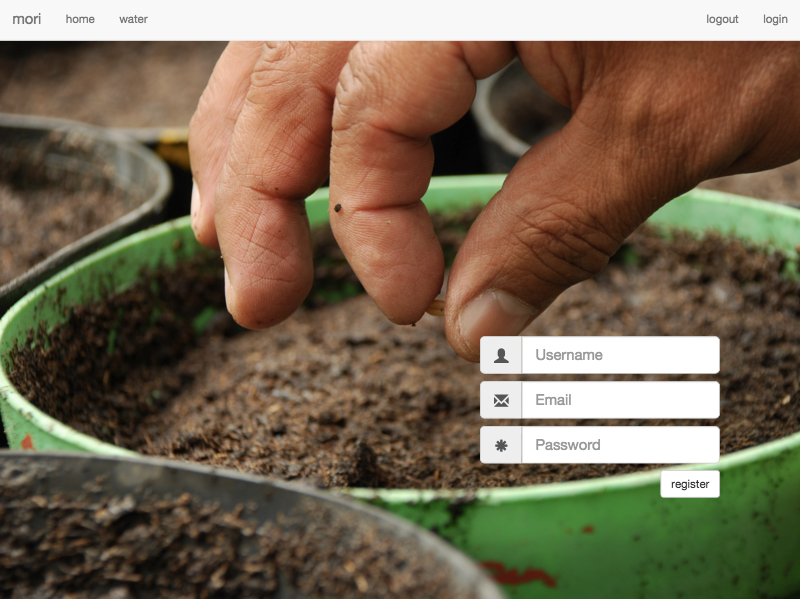Click the mori brand logo
800x599 pixels.
[27, 19]
